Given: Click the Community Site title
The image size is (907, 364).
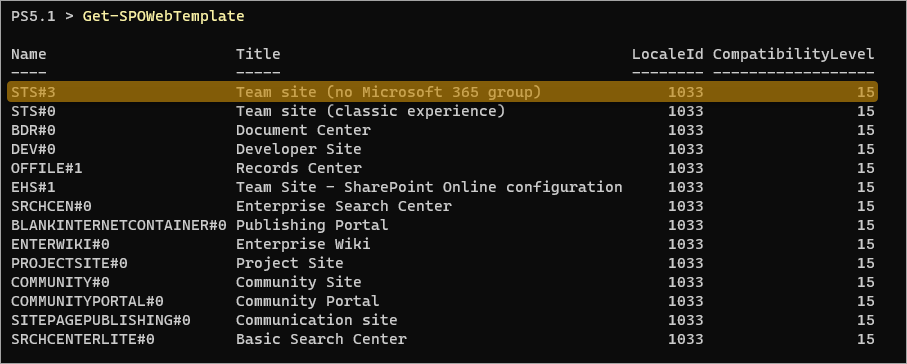Looking at the screenshot, I should (298, 282).
